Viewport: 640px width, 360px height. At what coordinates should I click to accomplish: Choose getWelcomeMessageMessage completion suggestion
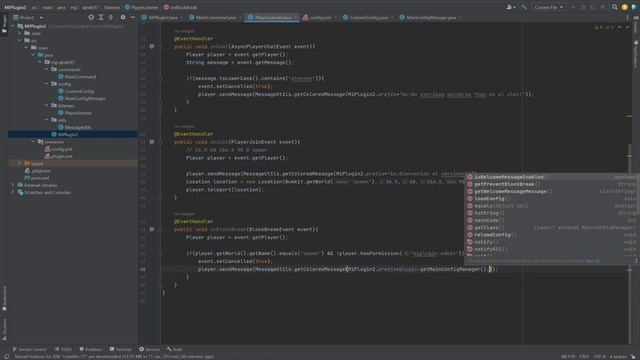pyautogui.click(x=552, y=191)
